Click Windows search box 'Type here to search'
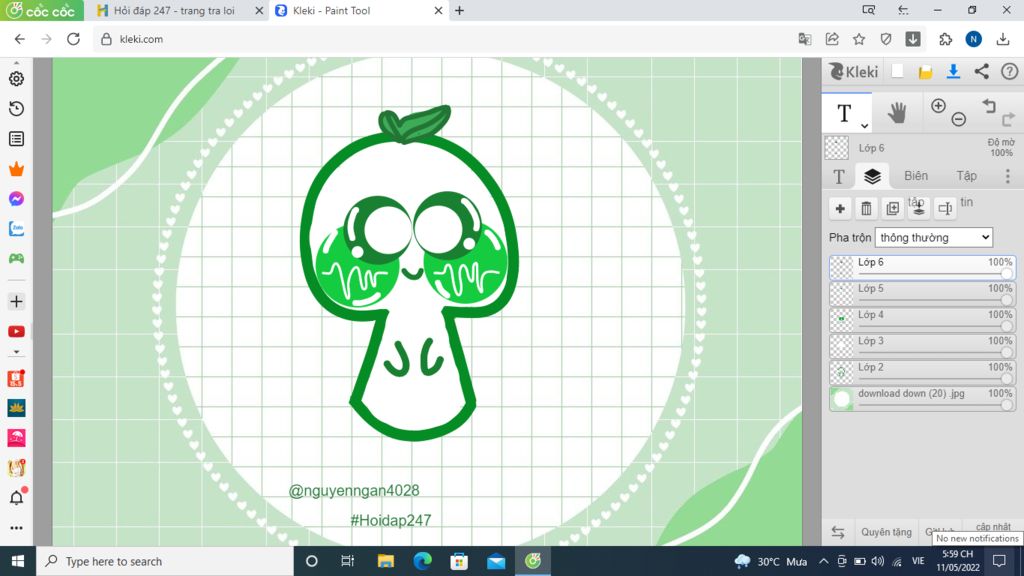 [165, 561]
